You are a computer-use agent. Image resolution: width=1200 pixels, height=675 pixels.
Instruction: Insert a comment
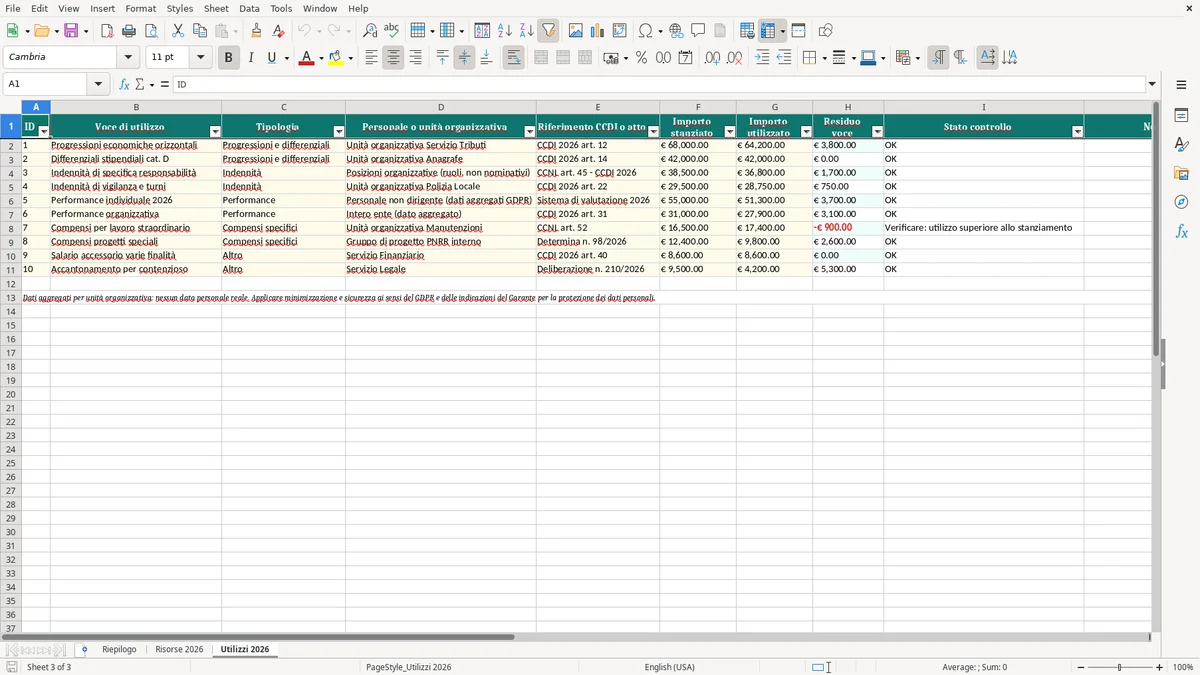[698, 31]
